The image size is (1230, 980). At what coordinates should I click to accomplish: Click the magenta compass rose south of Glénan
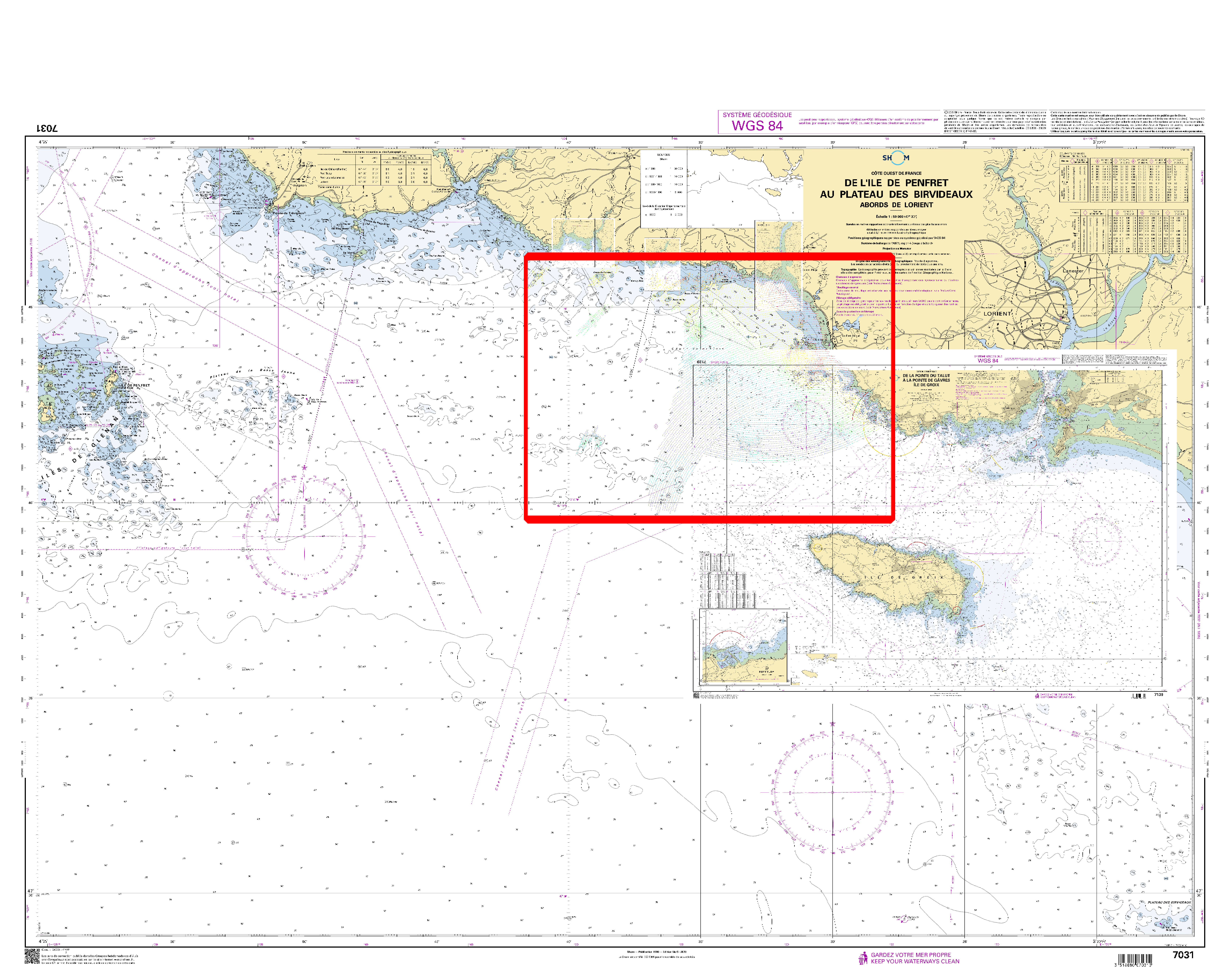click(x=304, y=536)
